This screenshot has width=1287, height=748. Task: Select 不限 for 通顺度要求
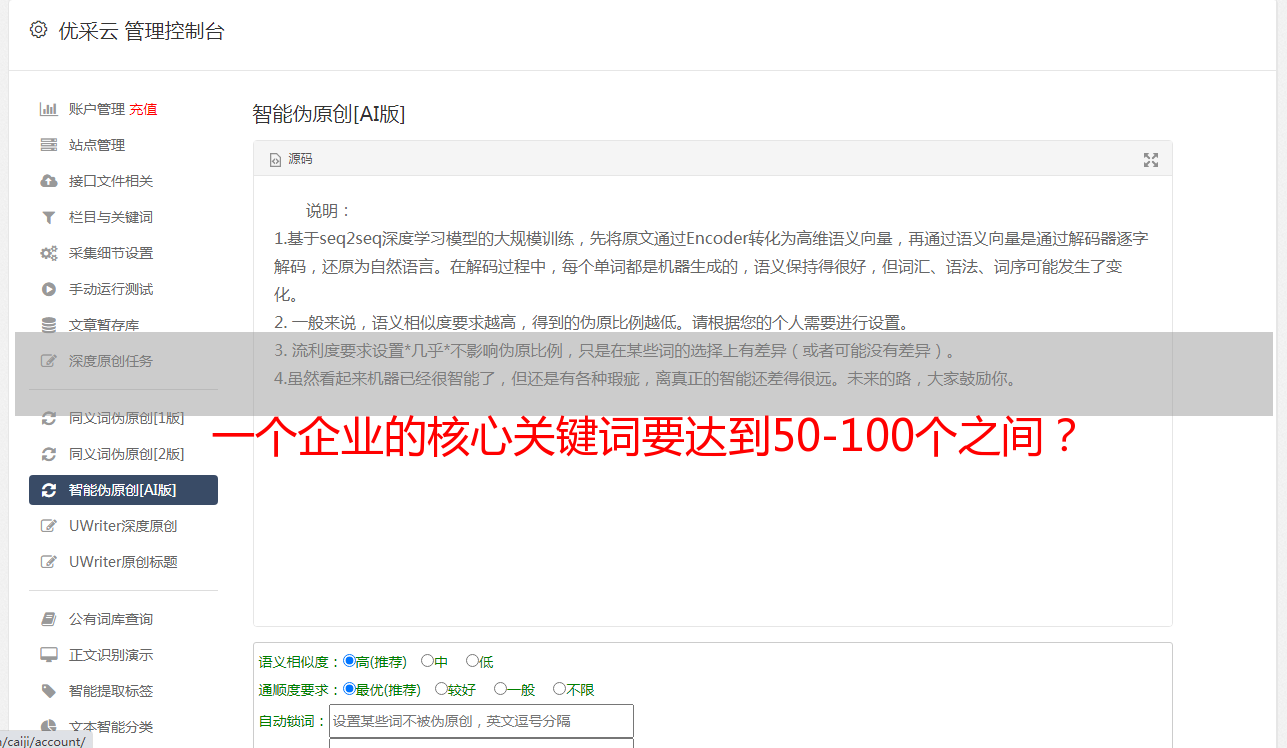[x=559, y=689]
